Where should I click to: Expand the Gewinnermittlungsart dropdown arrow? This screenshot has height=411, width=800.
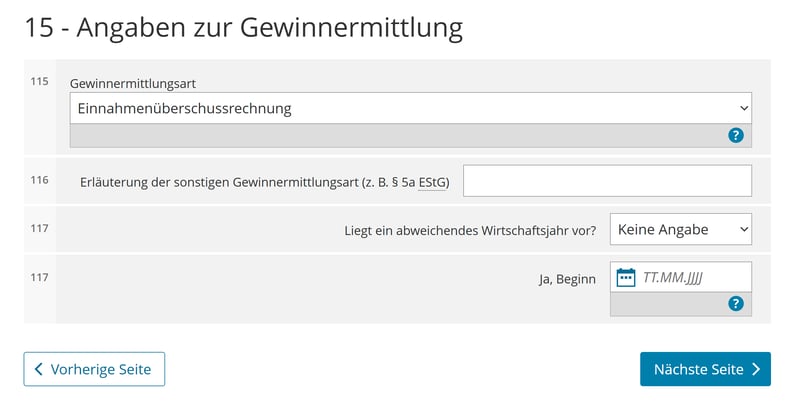coord(743,108)
